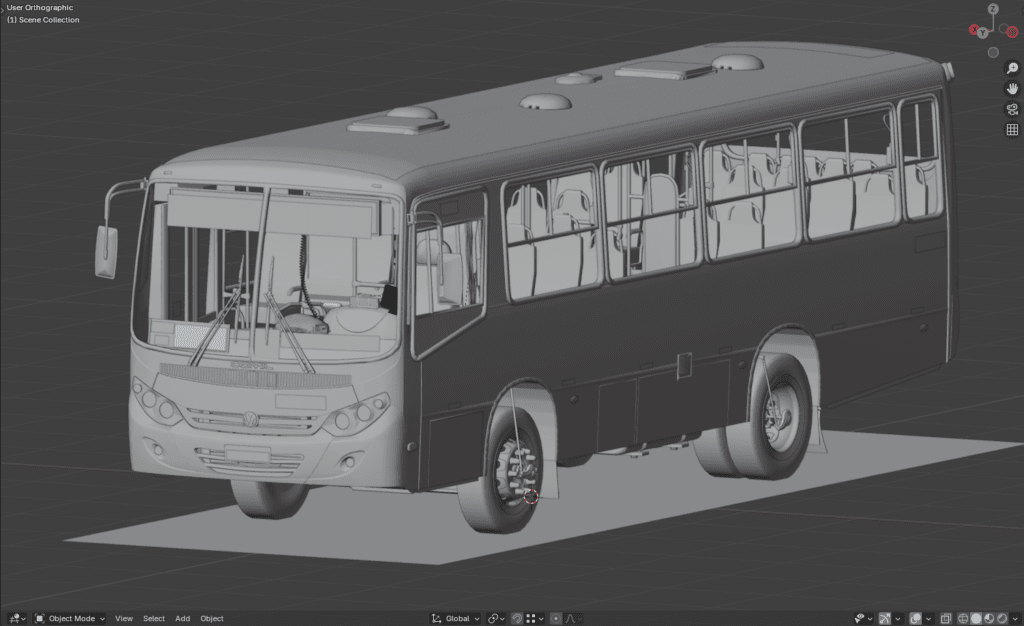
Task: Expand the editor type selector dropdown
Action: pyautogui.click(x=16, y=618)
